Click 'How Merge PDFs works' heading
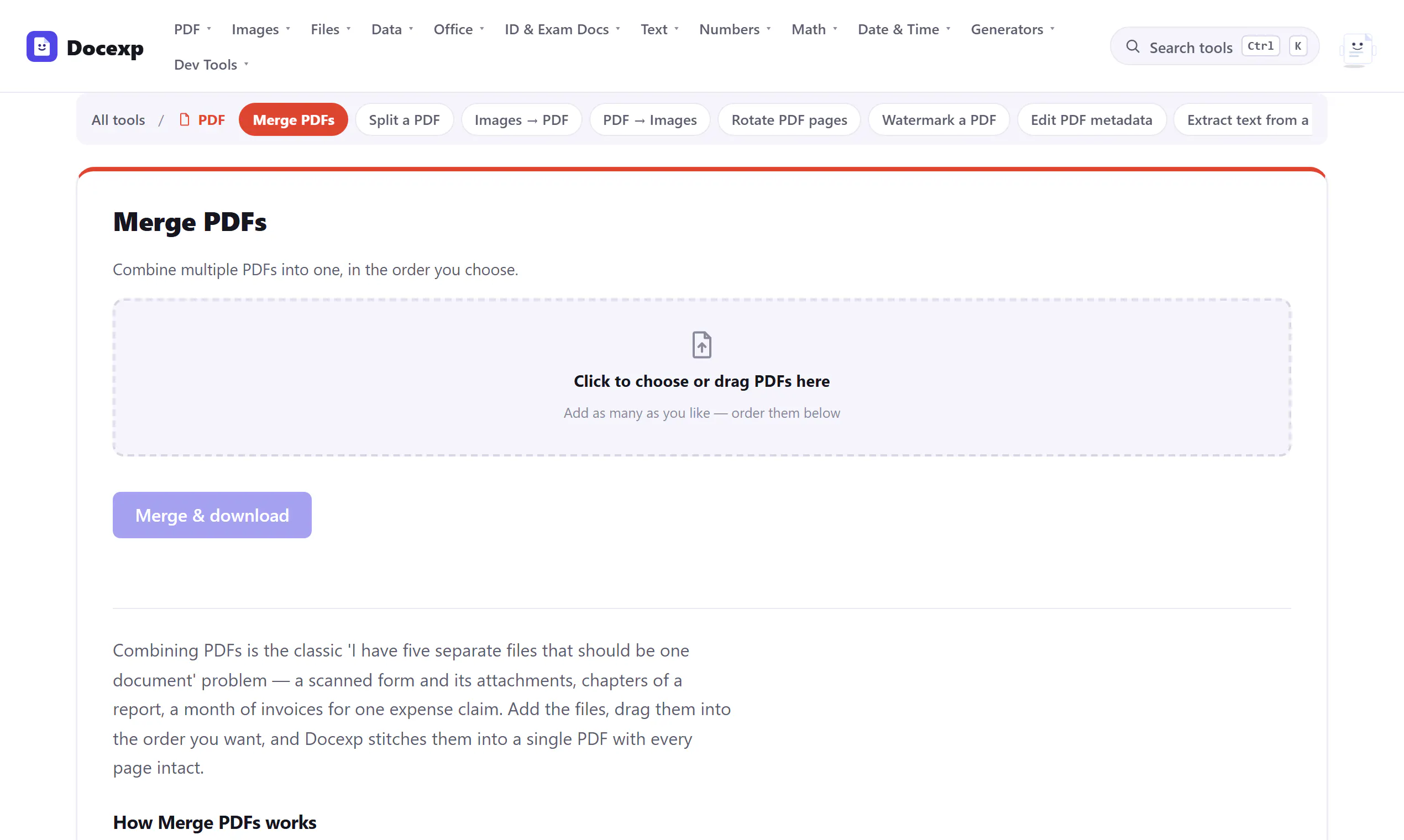This screenshot has width=1404, height=840. (x=214, y=822)
